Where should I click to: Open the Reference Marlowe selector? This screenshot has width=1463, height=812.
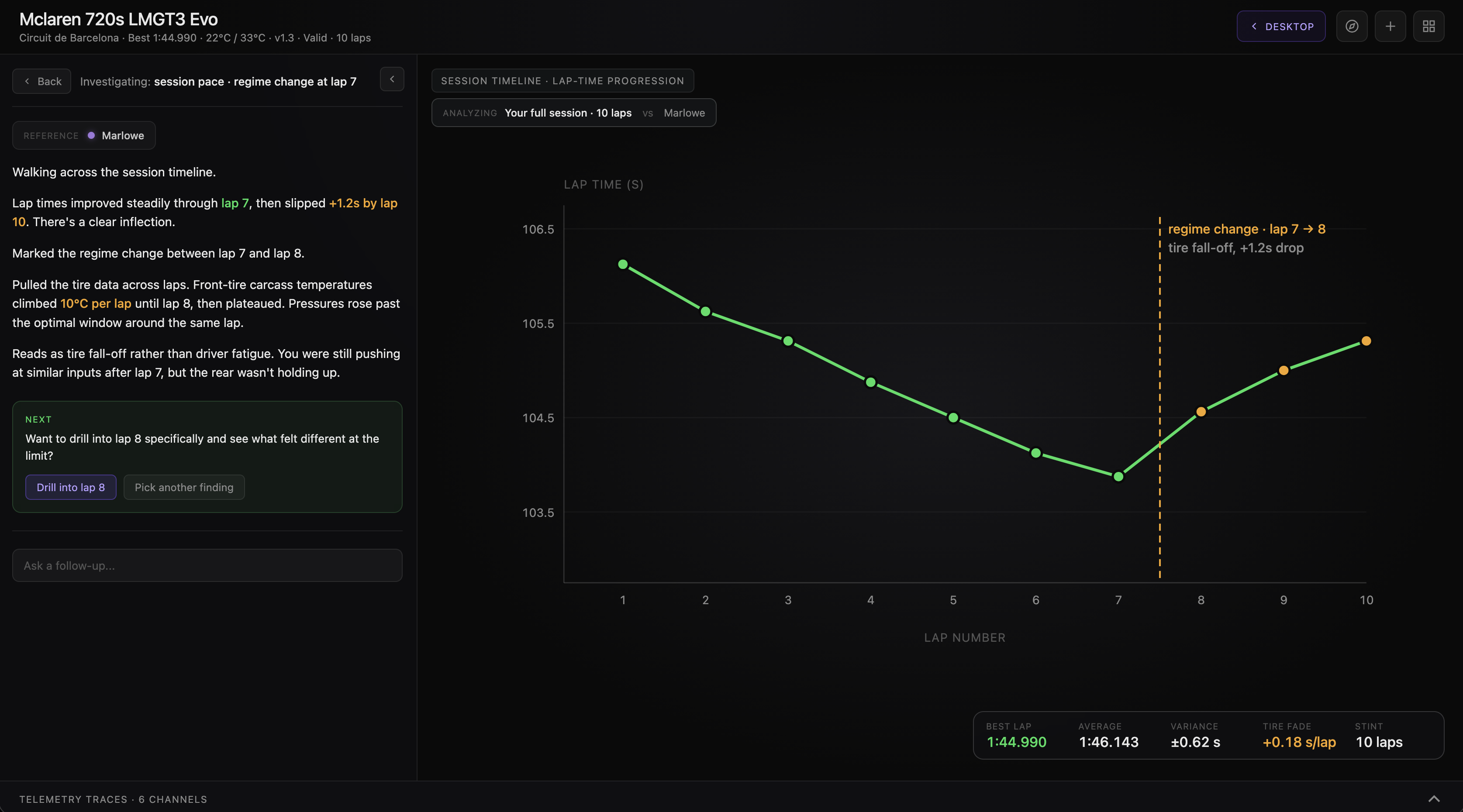pos(84,135)
